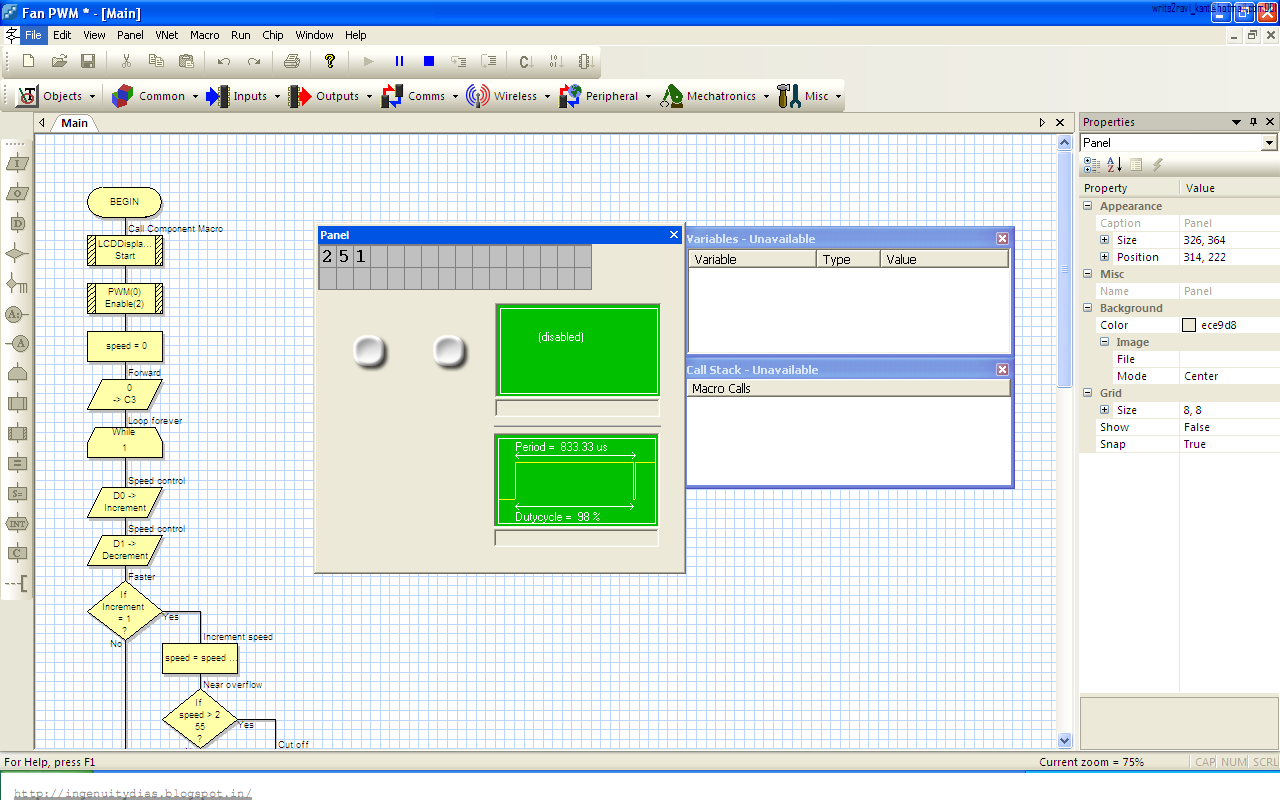Expand the Size property under Appearance
This screenshot has width=1280, height=800.
coord(1105,240)
